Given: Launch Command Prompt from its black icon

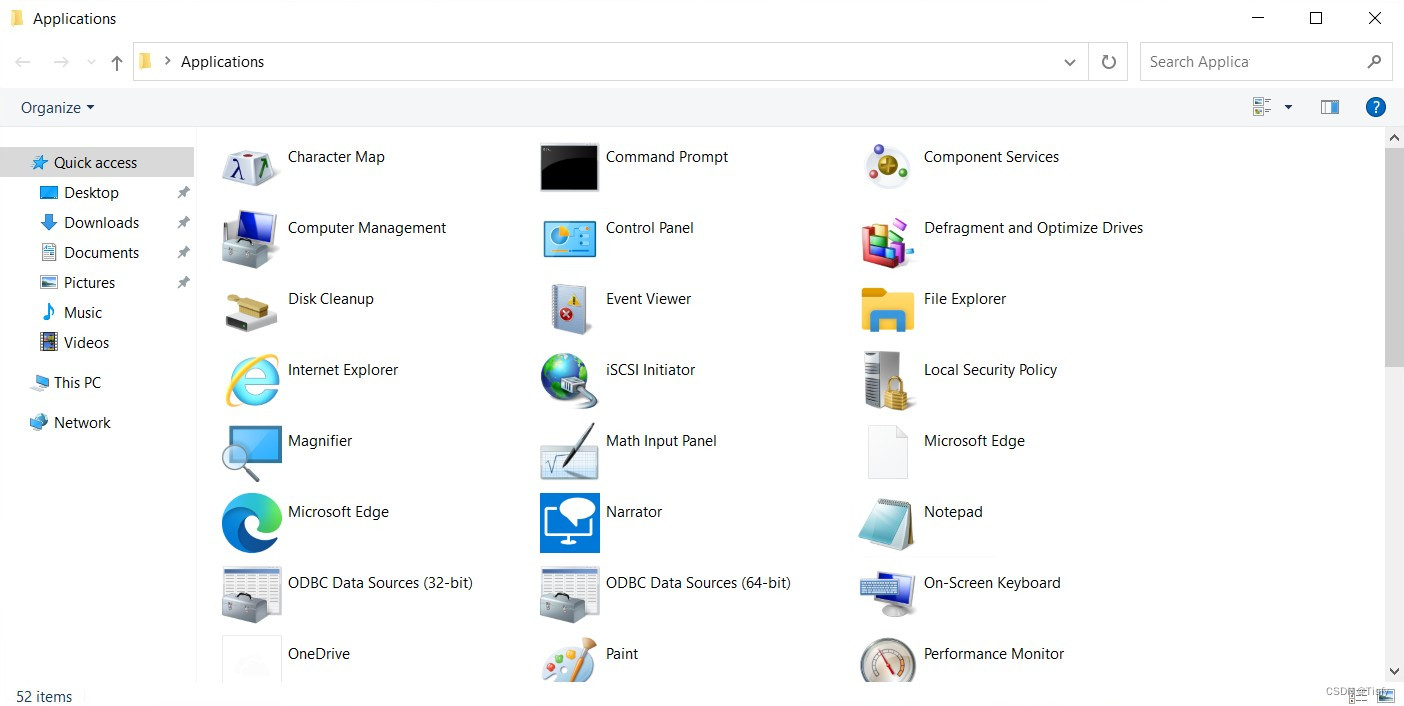Looking at the screenshot, I should coord(569,167).
